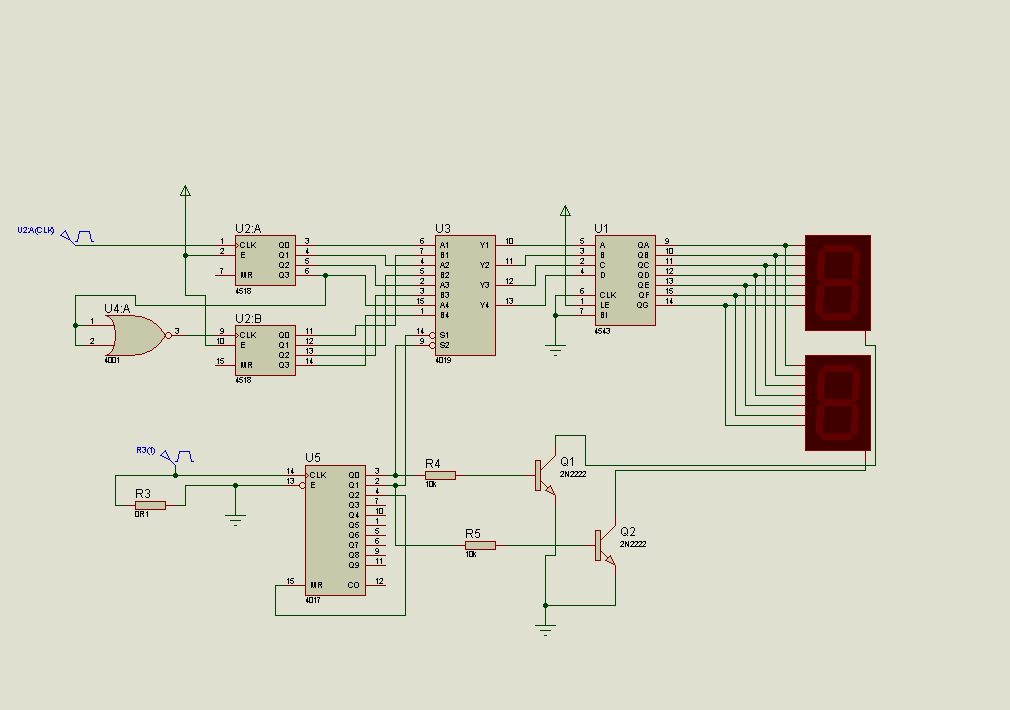The image size is (1010, 710).
Task: Click the R4 reference label
Action: click(433, 464)
